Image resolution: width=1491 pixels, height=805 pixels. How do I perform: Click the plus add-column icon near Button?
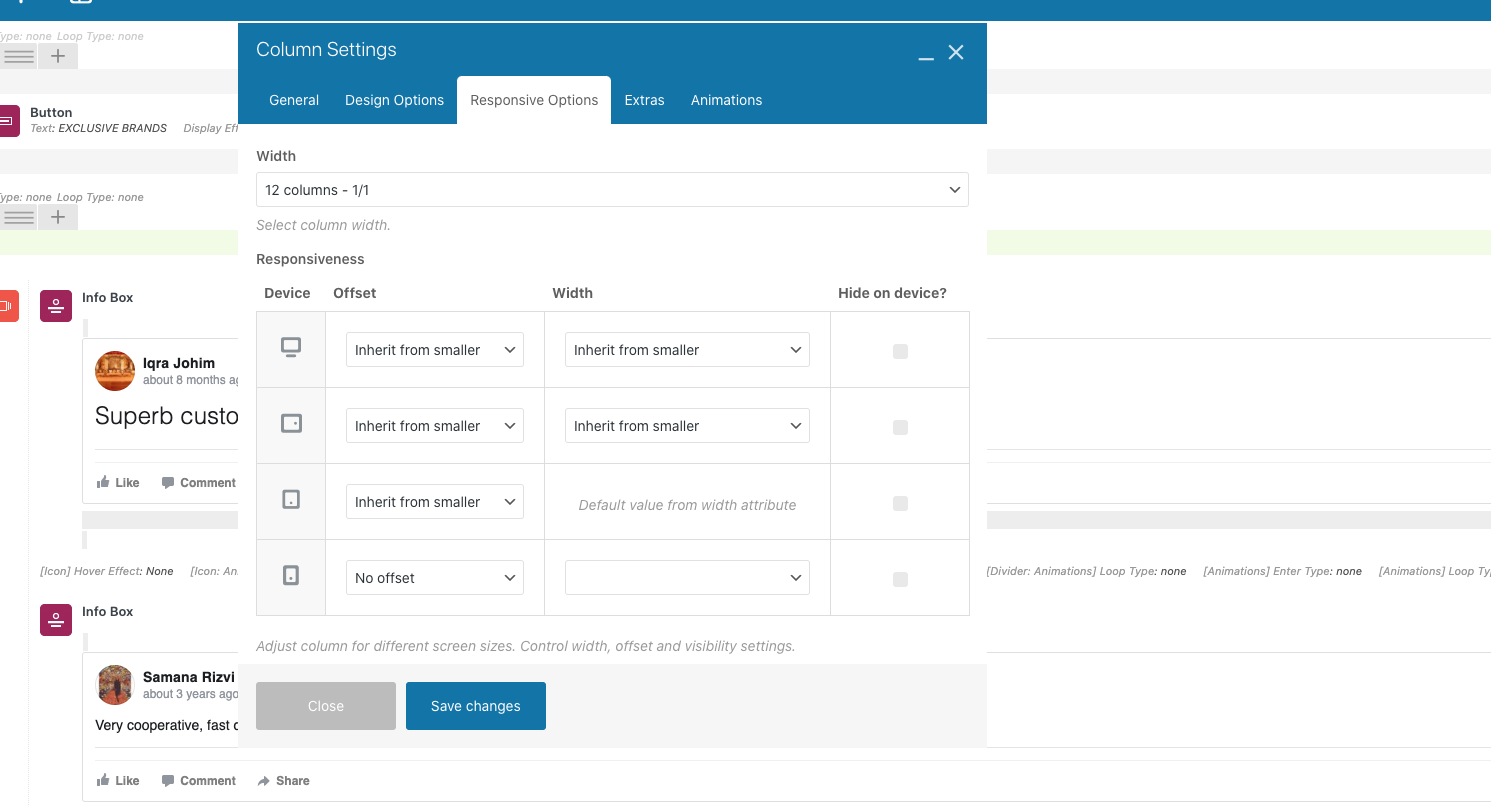coord(58,217)
